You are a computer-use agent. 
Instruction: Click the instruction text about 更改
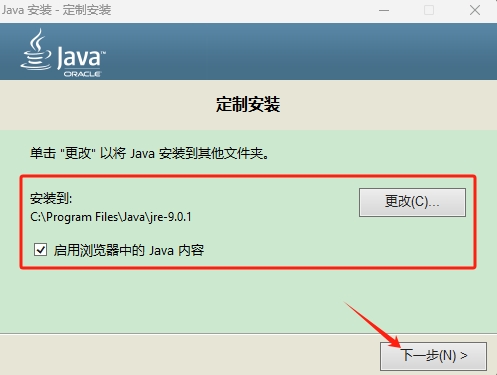coord(149,154)
